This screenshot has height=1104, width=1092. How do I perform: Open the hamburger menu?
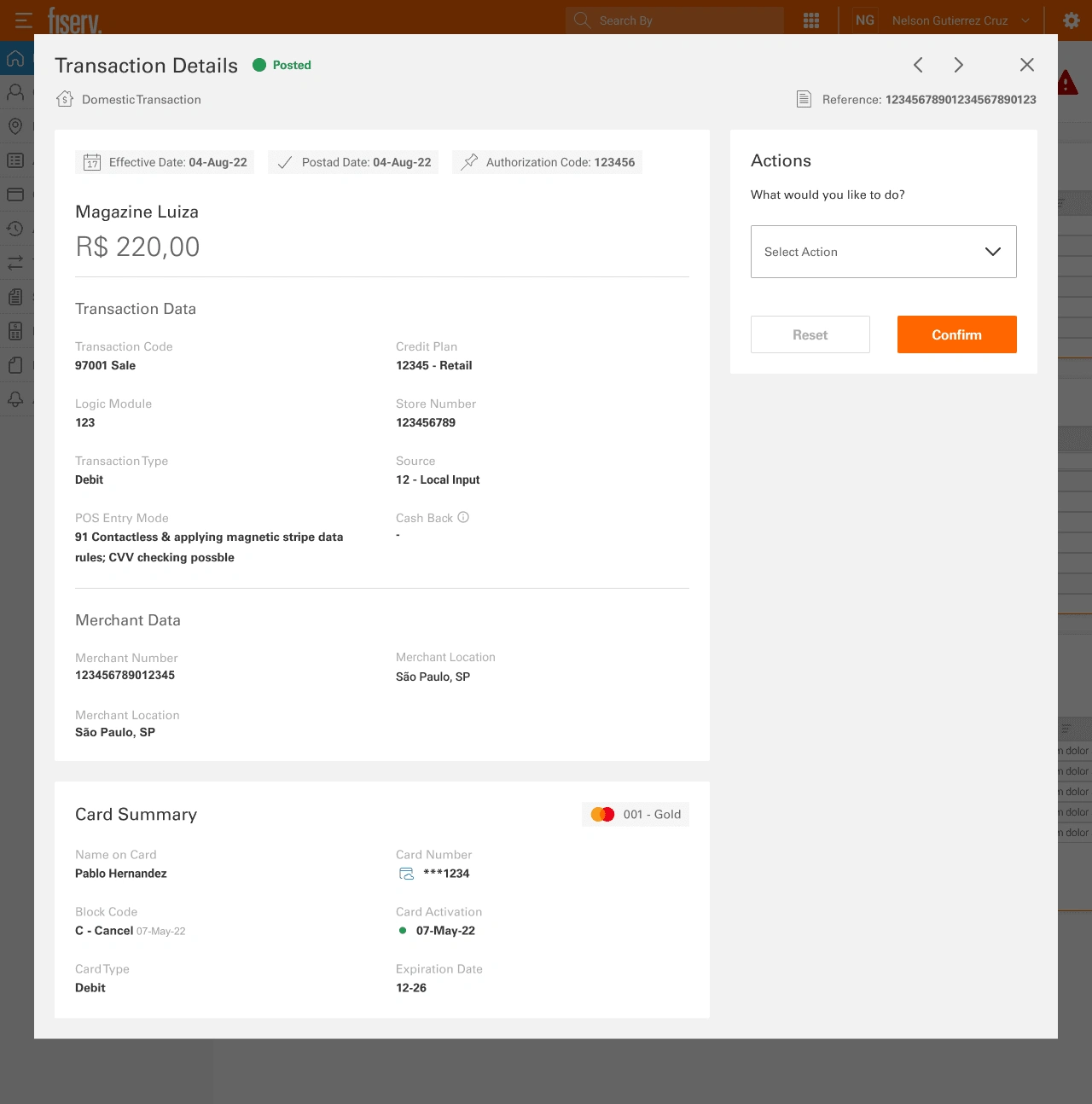click(x=24, y=20)
